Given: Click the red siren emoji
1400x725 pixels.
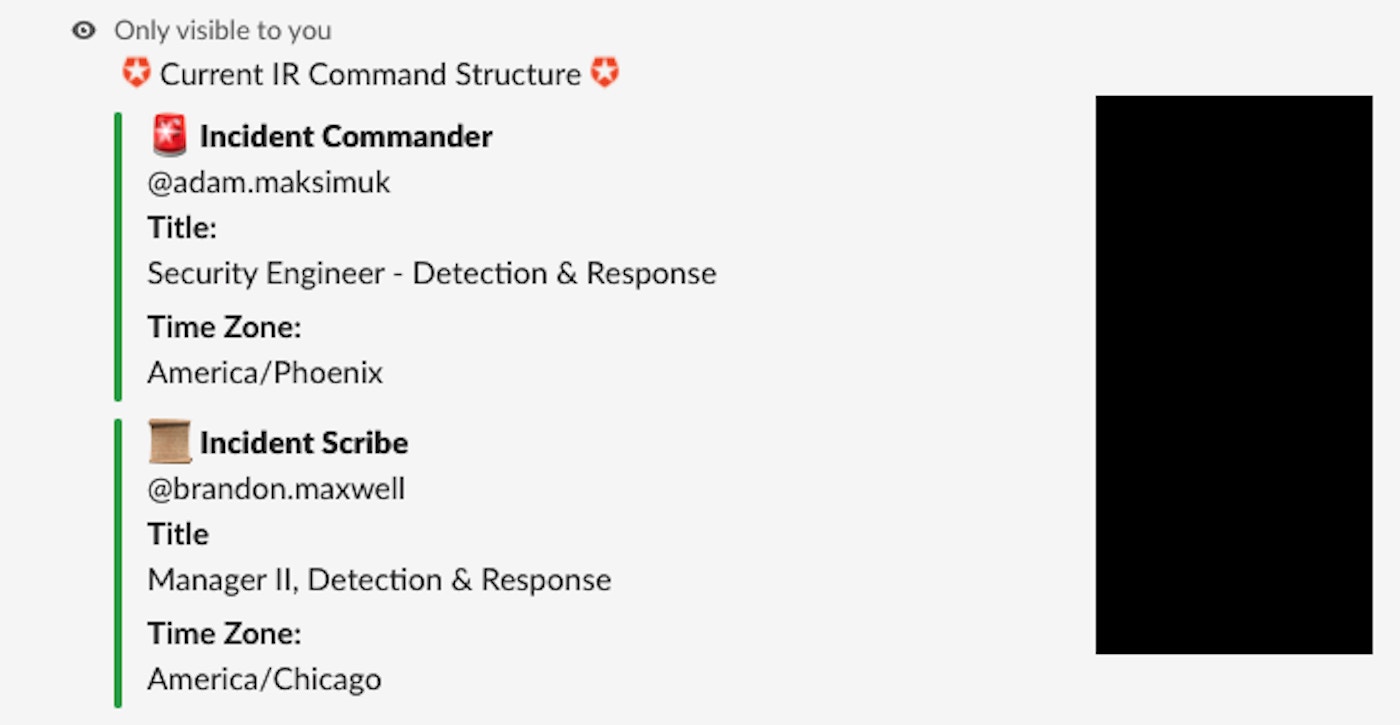Looking at the screenshot, I should click(170, 136).
